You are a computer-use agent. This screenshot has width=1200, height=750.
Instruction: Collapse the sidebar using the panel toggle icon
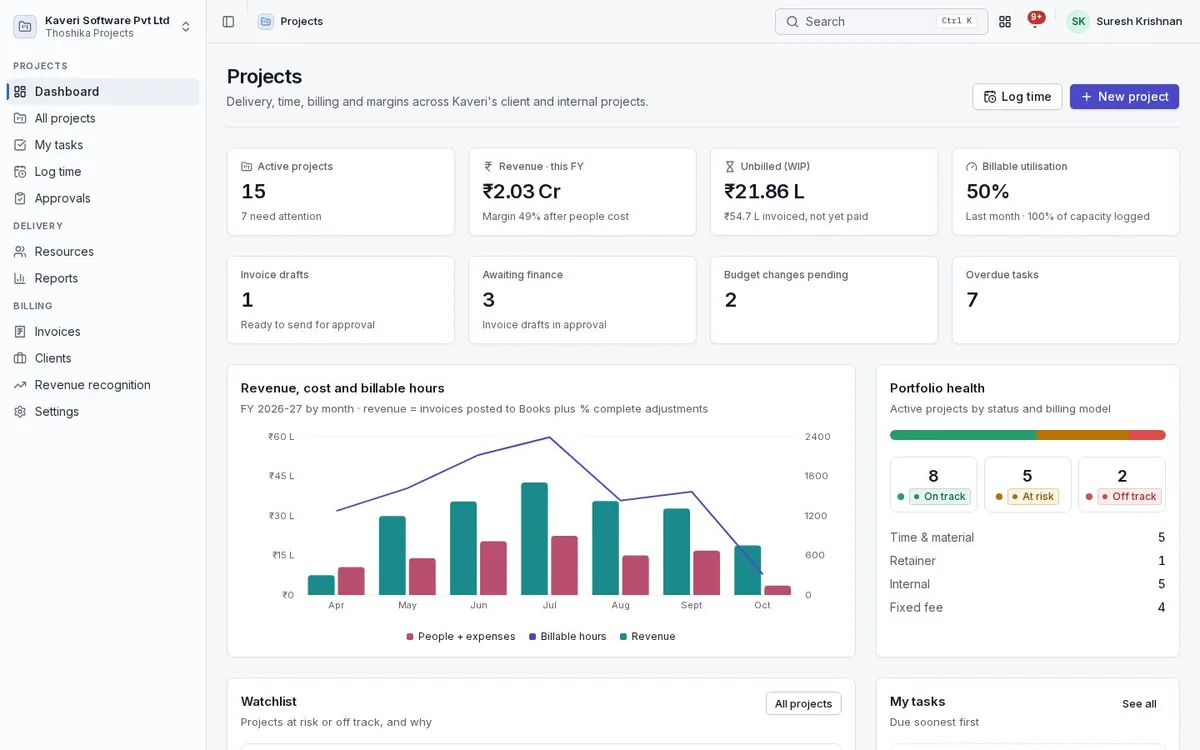click(x=228, y=21)
